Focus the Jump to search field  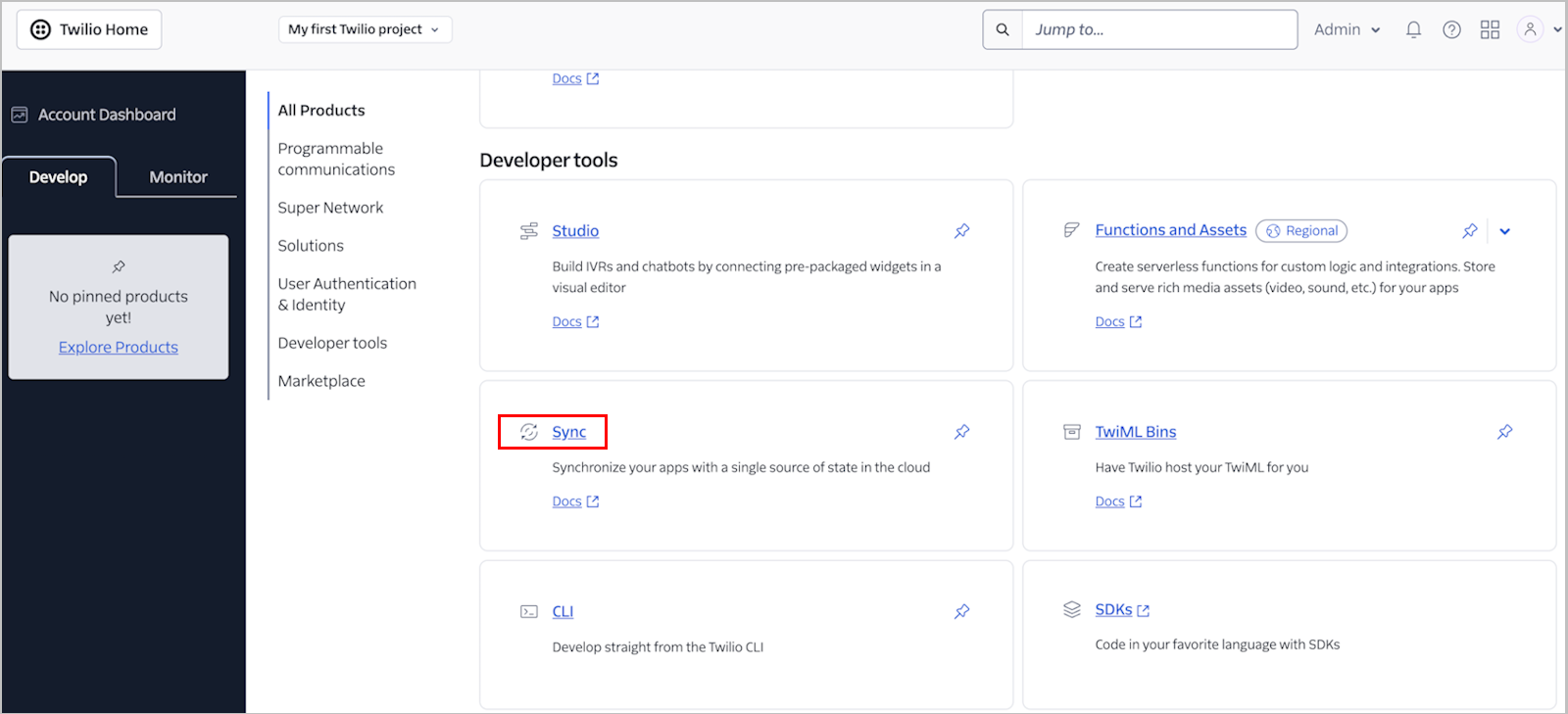[x=1160, y=29]
